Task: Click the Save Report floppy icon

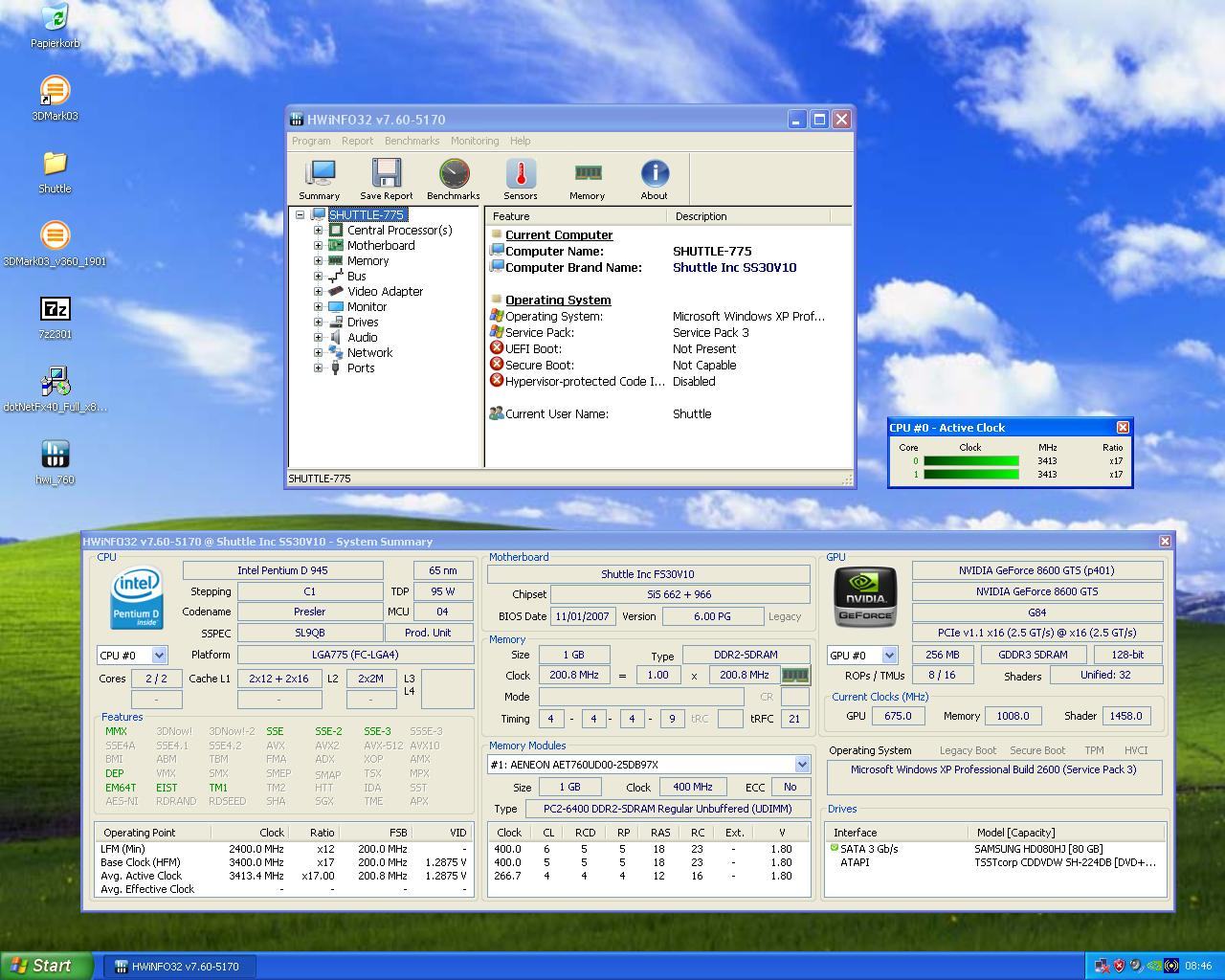Action: 387,179
